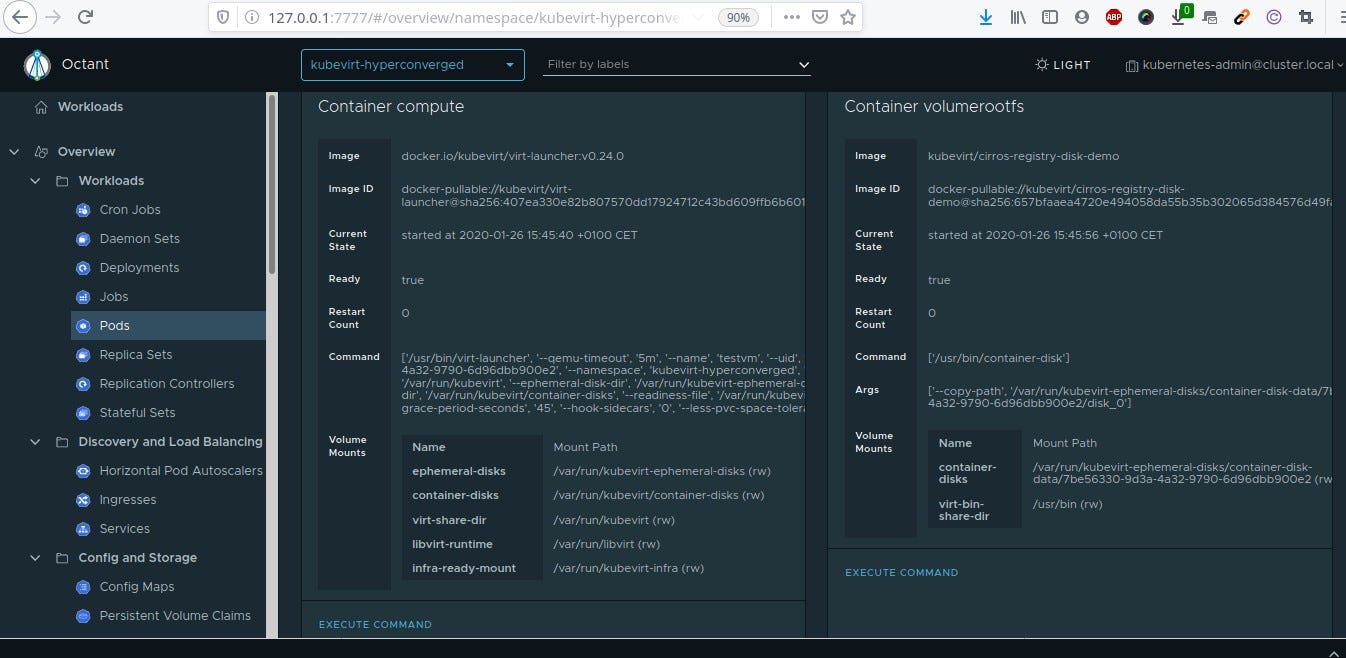Toggle the LIGHT theme switch
This screenshot has height=658, width=1346.
click(x=1063, y=65)
